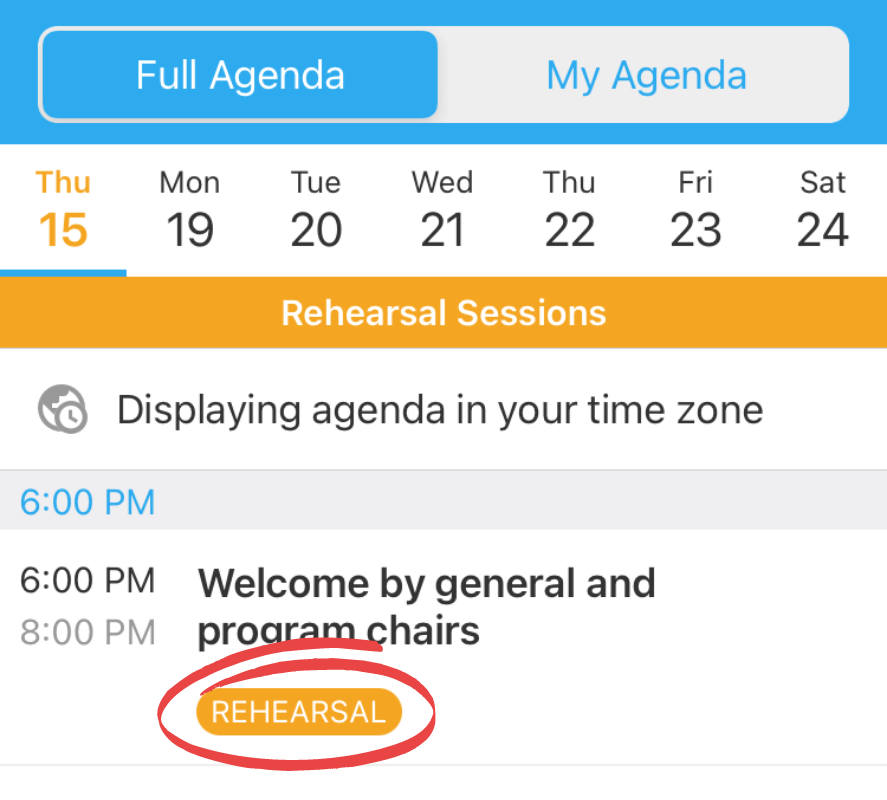Open the Welcome by general and program chairs session
The image size is (887, 800).
pyautogui.click(x=426, y=606)
